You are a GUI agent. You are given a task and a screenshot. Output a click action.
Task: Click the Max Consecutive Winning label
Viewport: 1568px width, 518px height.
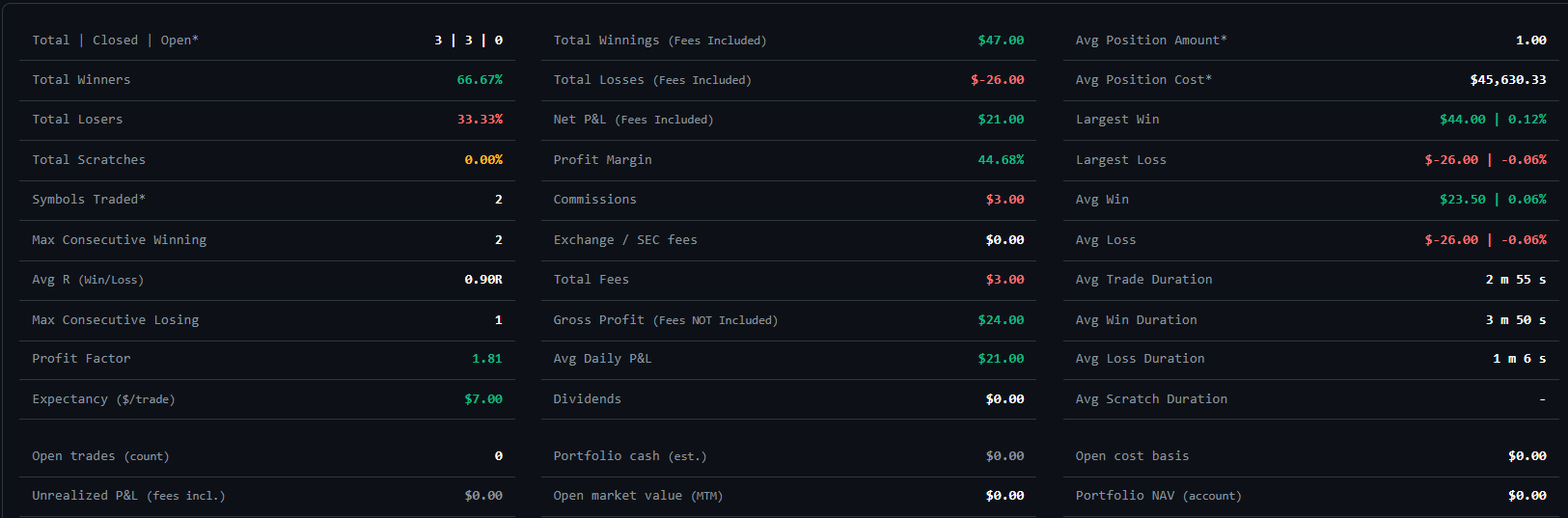(x=120, y=240)
